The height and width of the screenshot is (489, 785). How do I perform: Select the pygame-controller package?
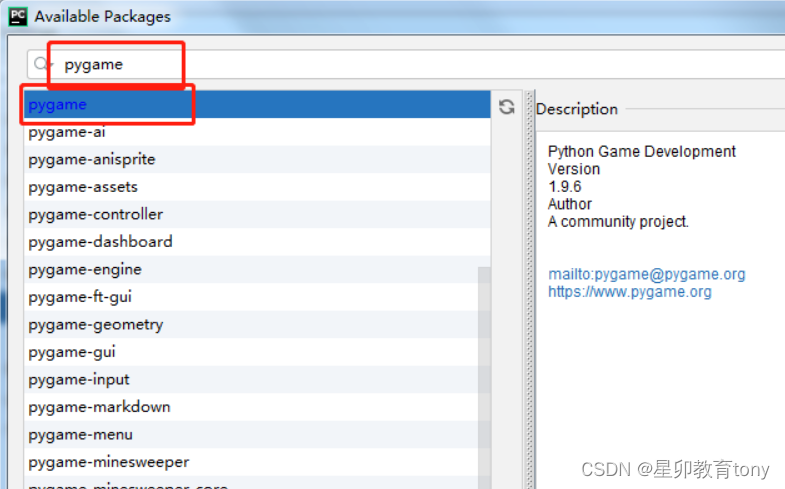coord(257,214)
